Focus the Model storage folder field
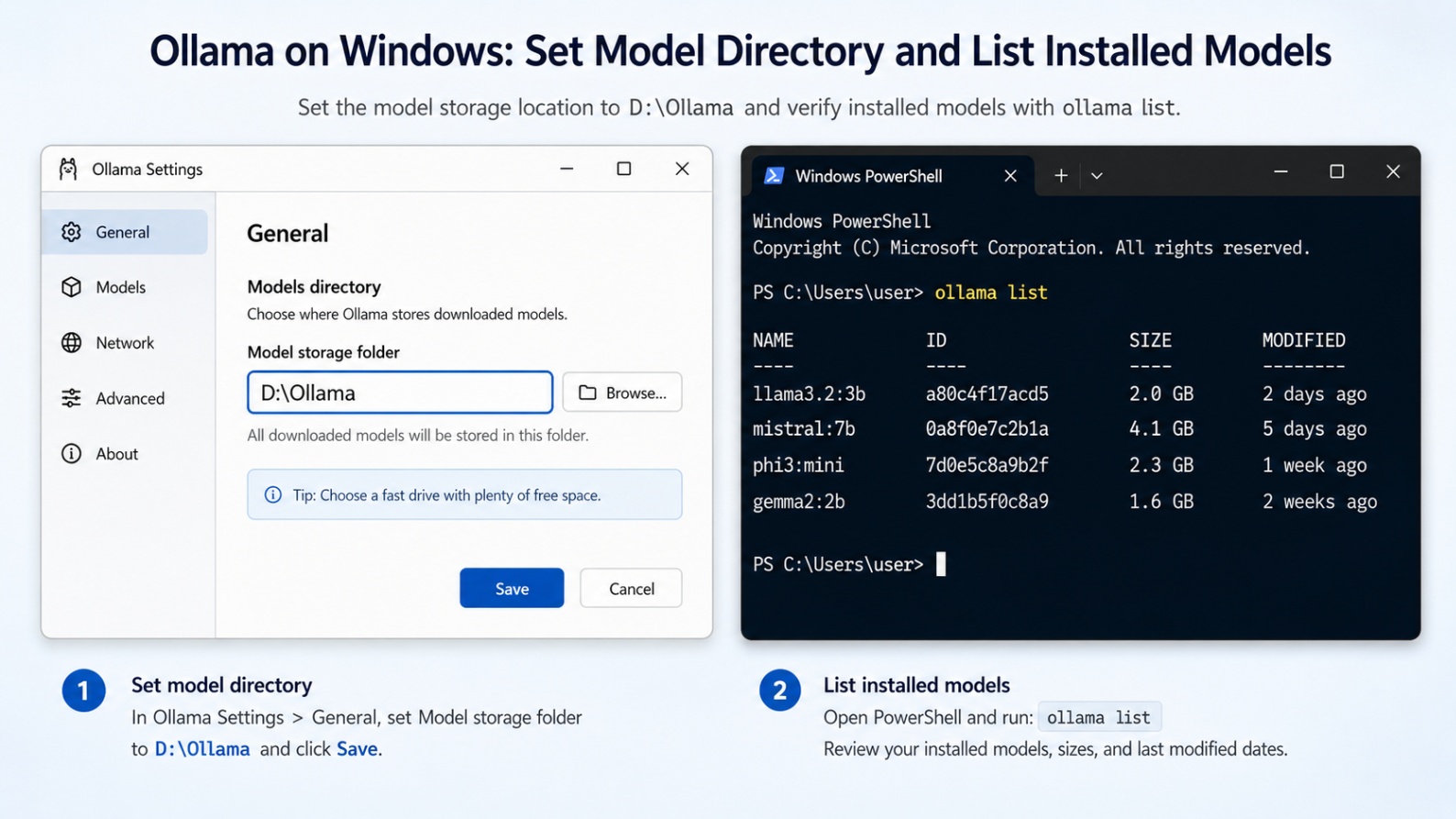The image size is (1456, 819). coord(400,393)
